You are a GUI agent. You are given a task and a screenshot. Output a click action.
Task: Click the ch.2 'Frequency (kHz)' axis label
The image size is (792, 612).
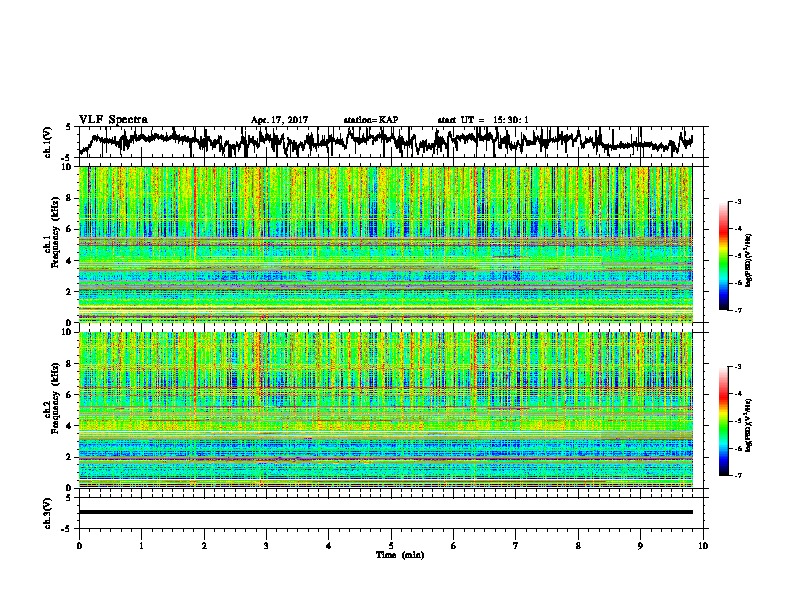coord(55,398)
